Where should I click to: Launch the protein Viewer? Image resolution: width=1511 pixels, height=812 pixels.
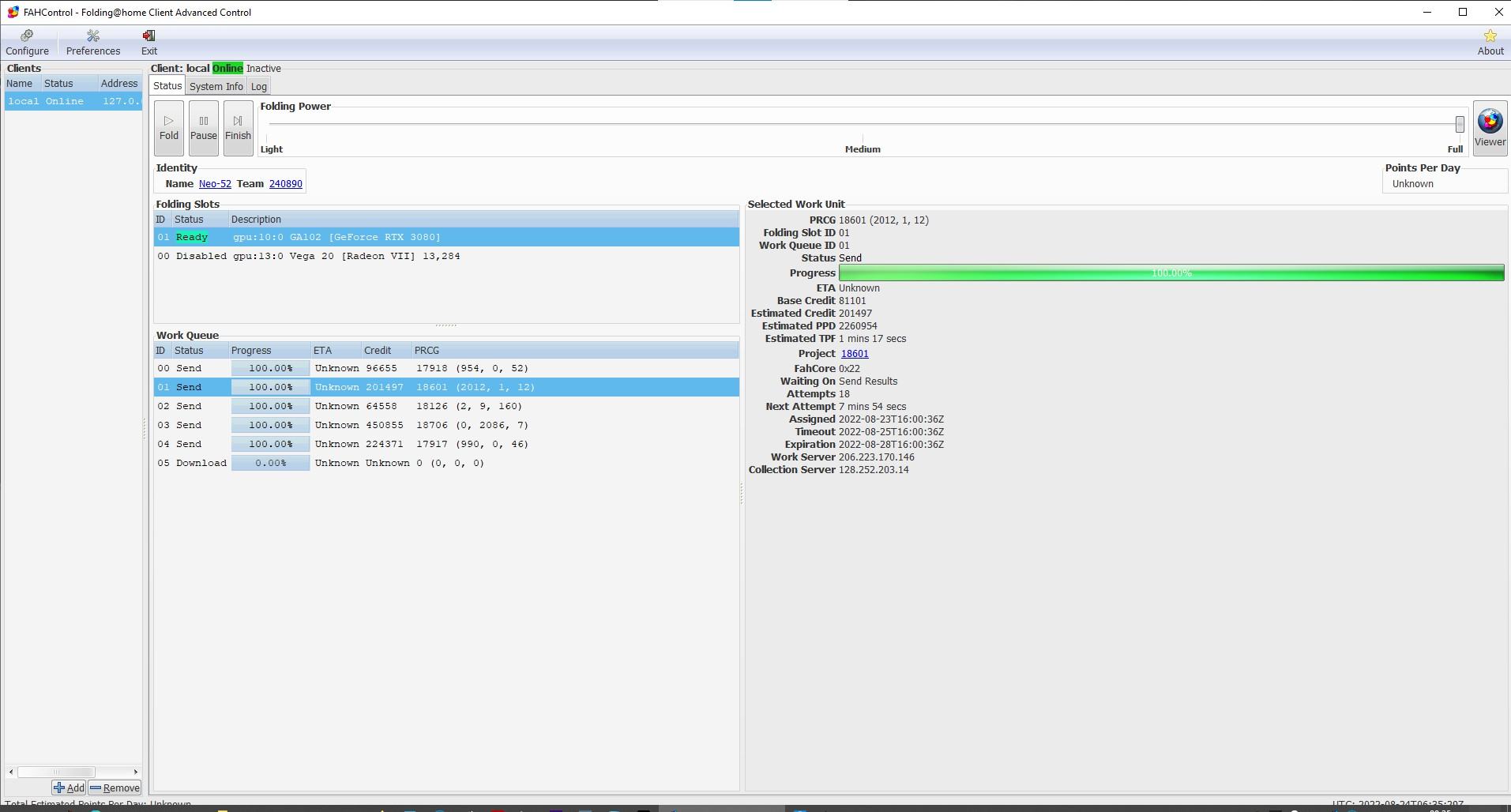coord(1490,128)
